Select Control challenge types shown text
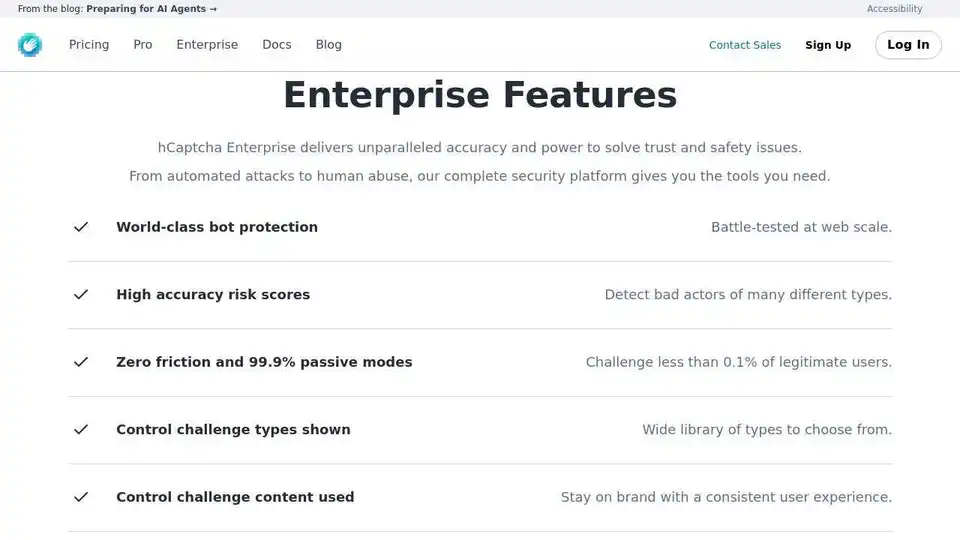Screen dimensions: 960x540 tap(233, 429)
